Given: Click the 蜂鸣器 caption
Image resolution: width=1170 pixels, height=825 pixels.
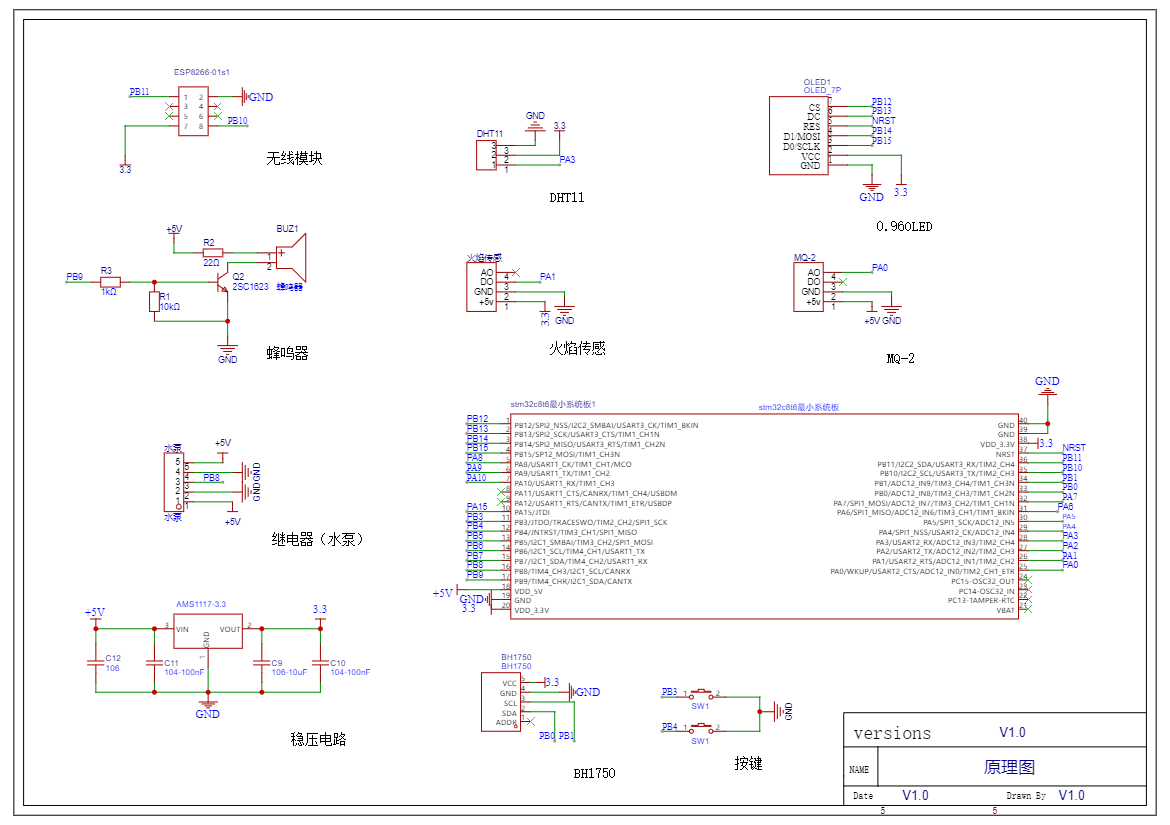Looking at the screenshot, I should 287,354.
